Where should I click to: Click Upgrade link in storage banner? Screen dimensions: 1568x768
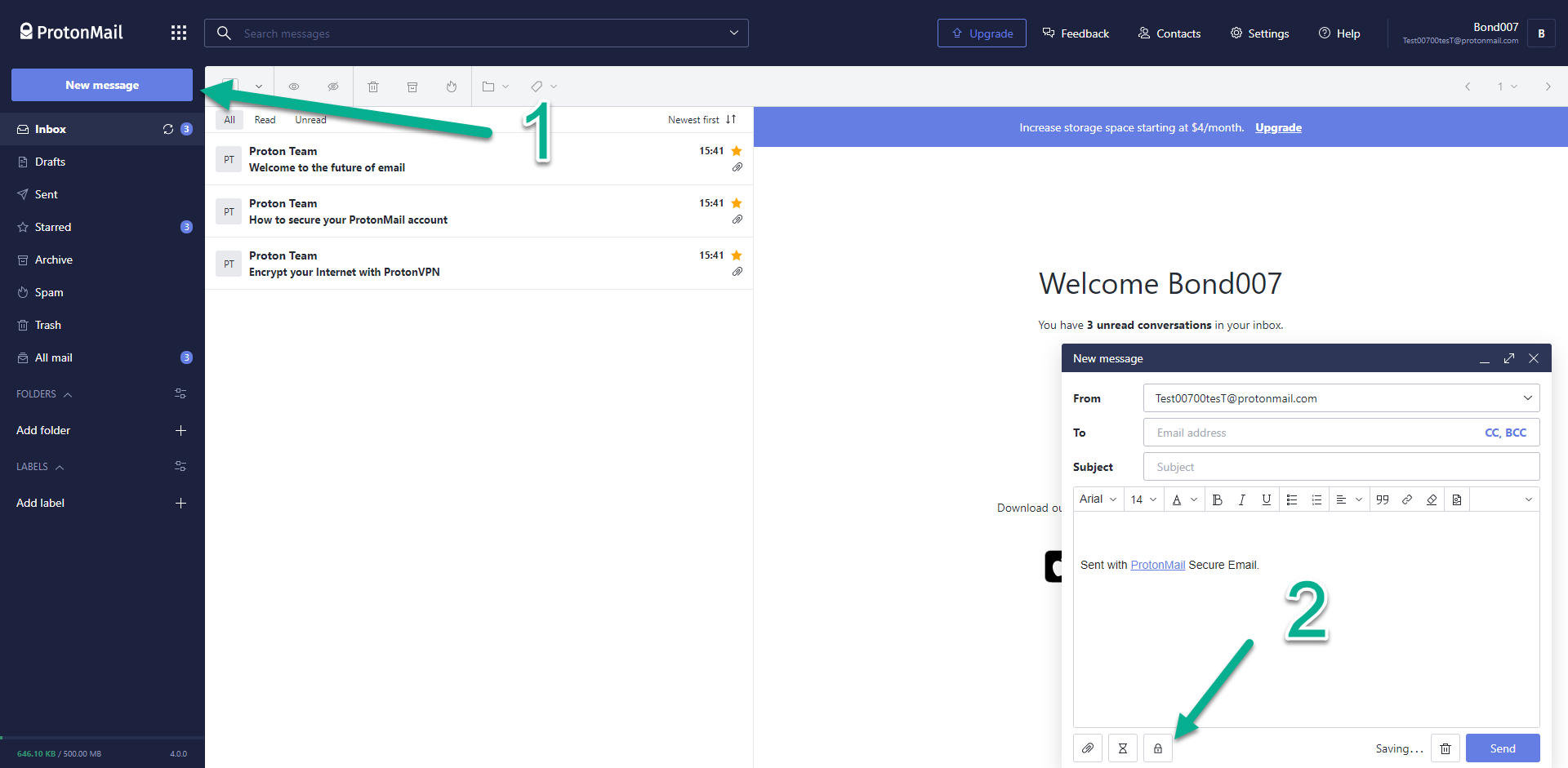[x=1278, y=127]
